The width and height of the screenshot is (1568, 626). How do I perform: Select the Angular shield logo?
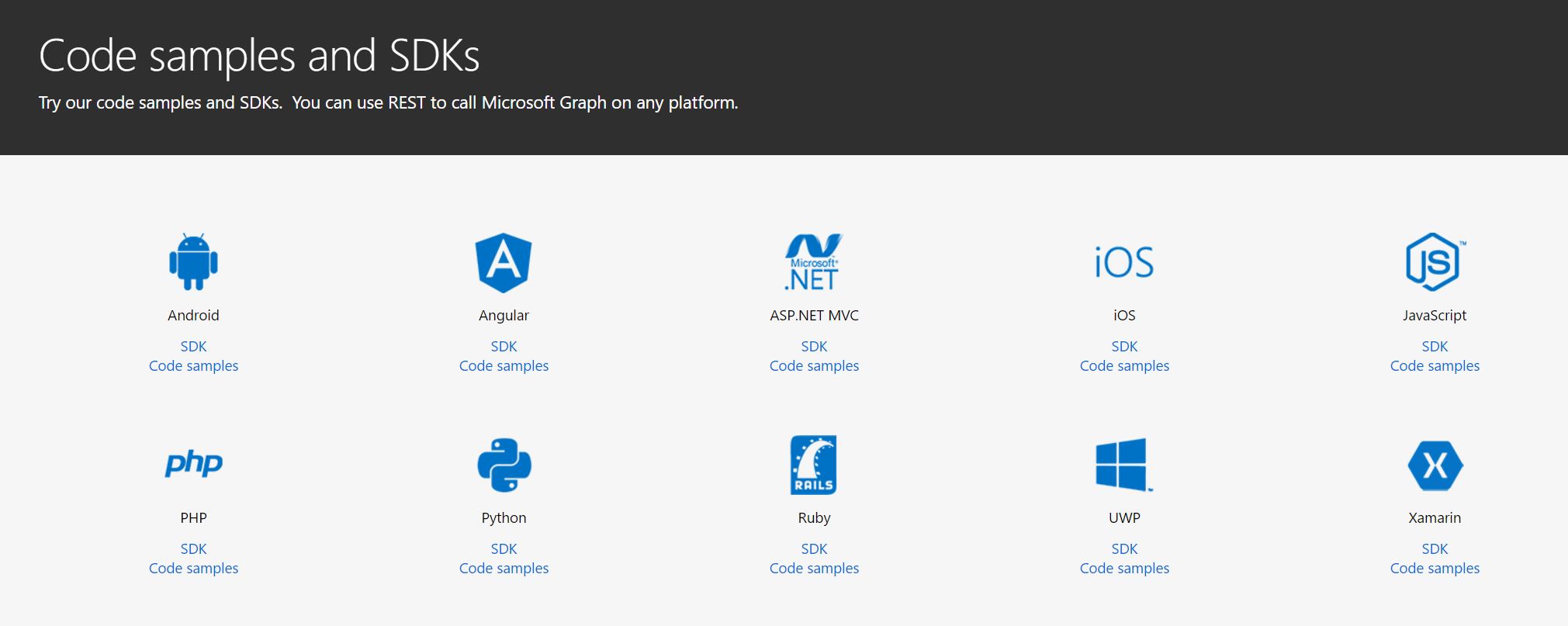(504, 262)
